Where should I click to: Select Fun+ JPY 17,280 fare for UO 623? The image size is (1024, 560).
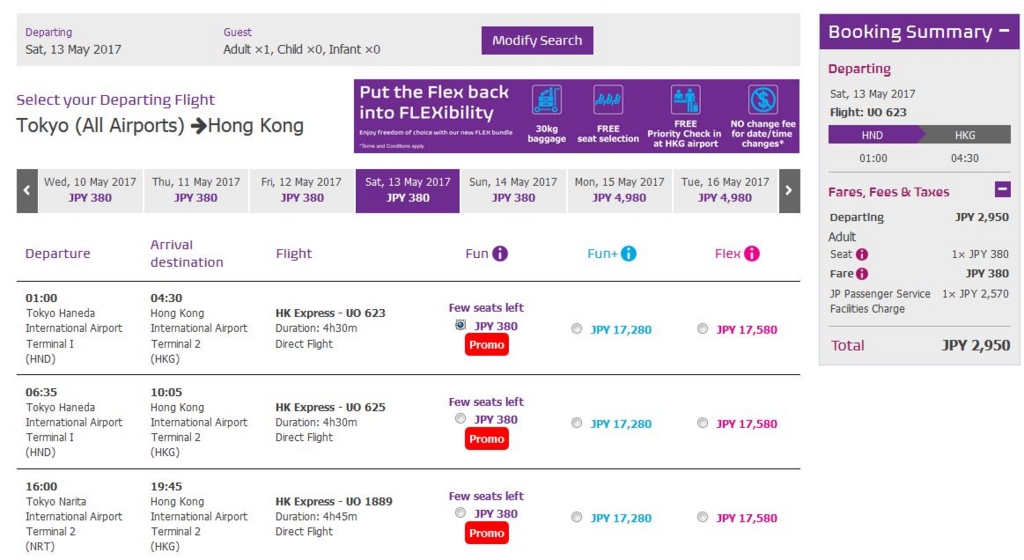point(576,329)
